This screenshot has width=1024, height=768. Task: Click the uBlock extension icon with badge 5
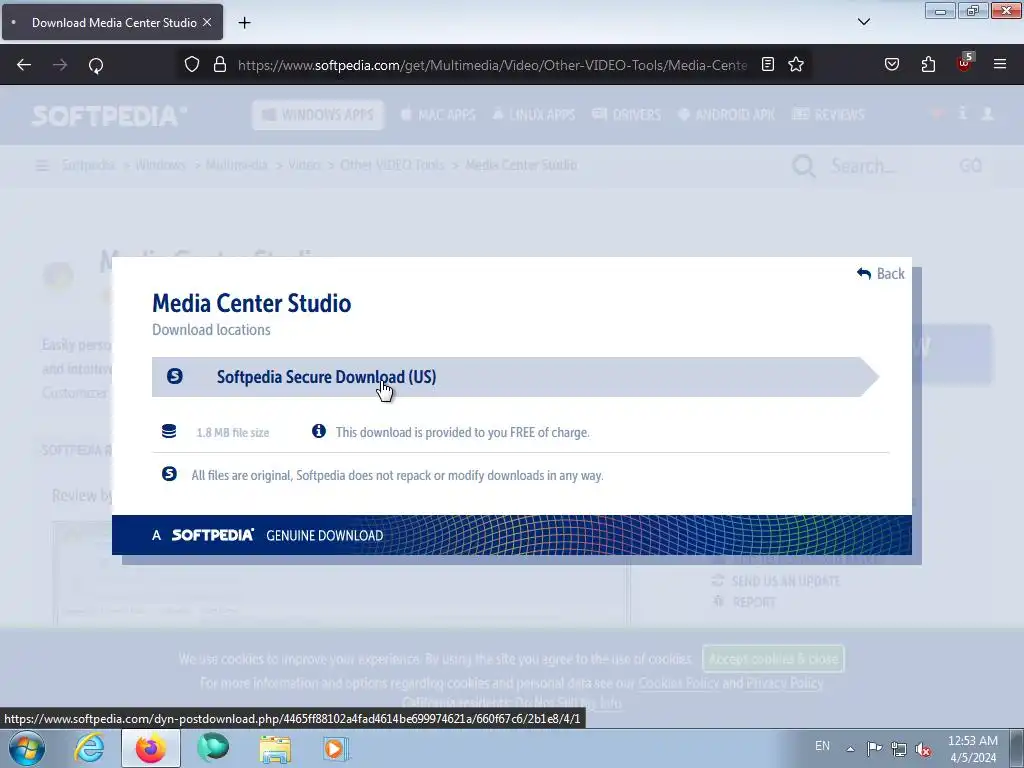click(965, 63)
